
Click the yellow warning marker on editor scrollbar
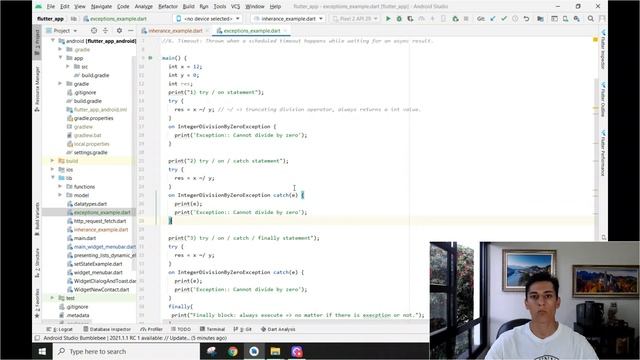click(x=596, y=40)
